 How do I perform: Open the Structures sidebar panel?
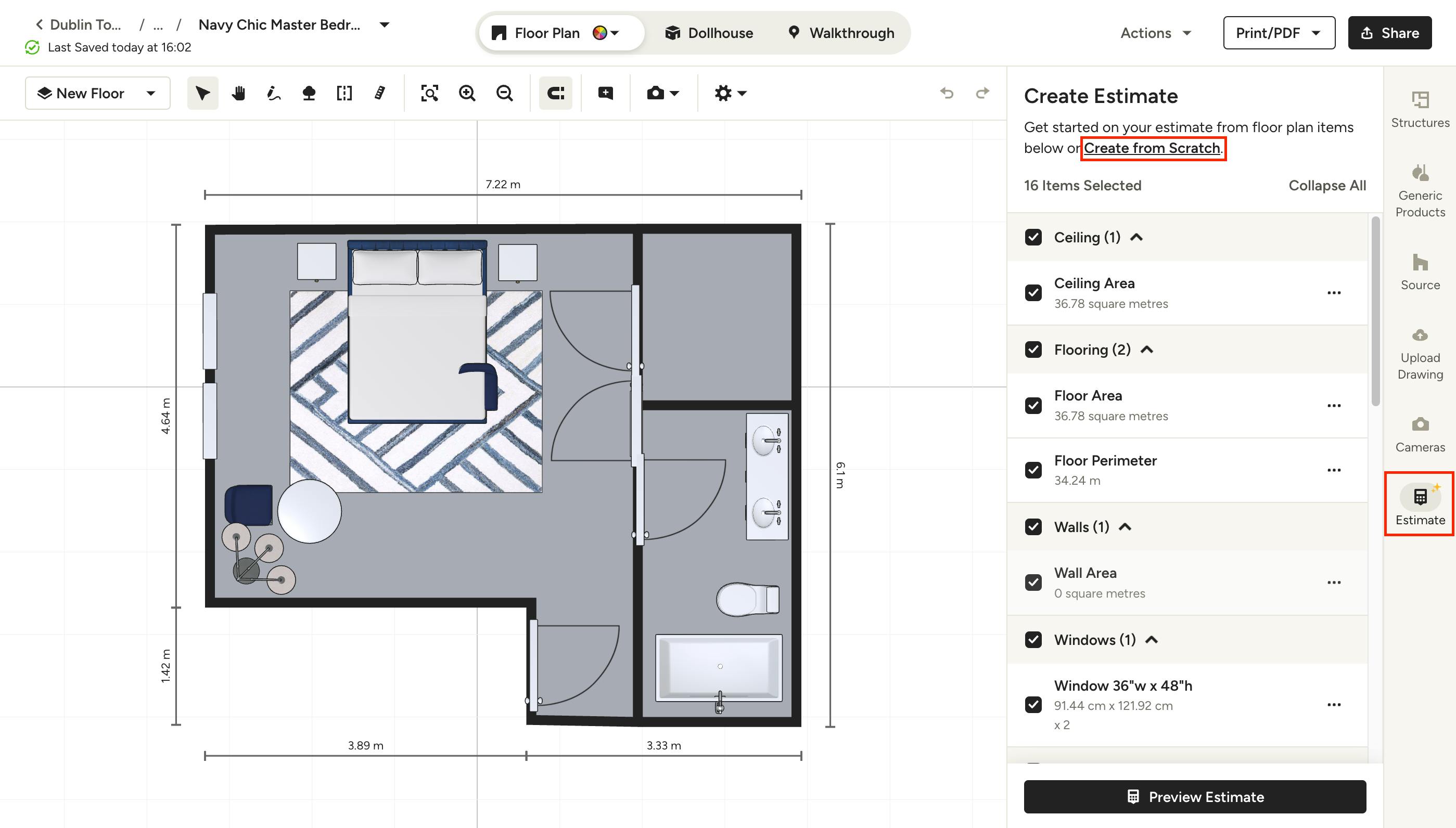point(1420,110)
